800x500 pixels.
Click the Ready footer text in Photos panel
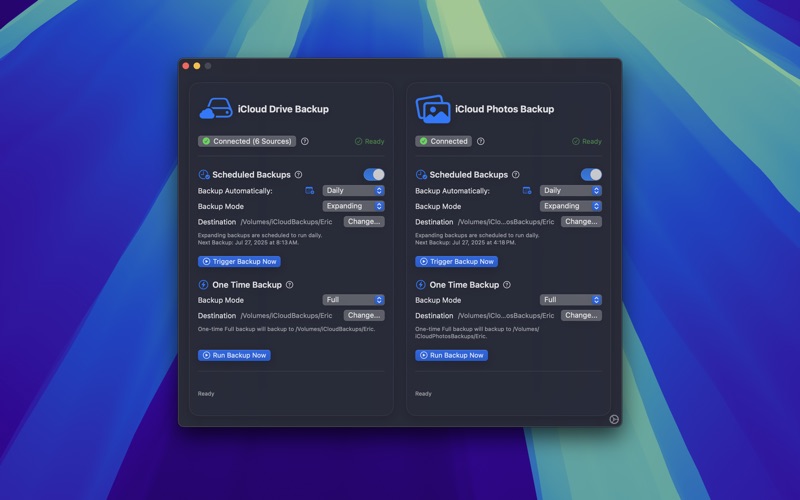423,394
